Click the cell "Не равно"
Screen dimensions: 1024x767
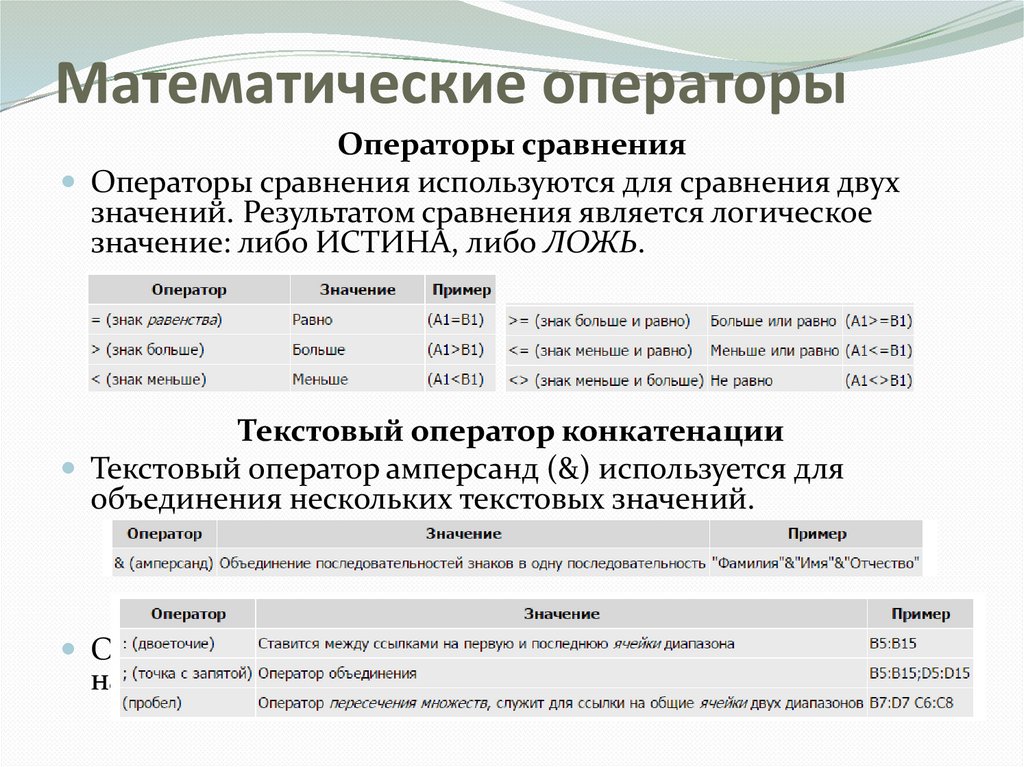(775, 380)
